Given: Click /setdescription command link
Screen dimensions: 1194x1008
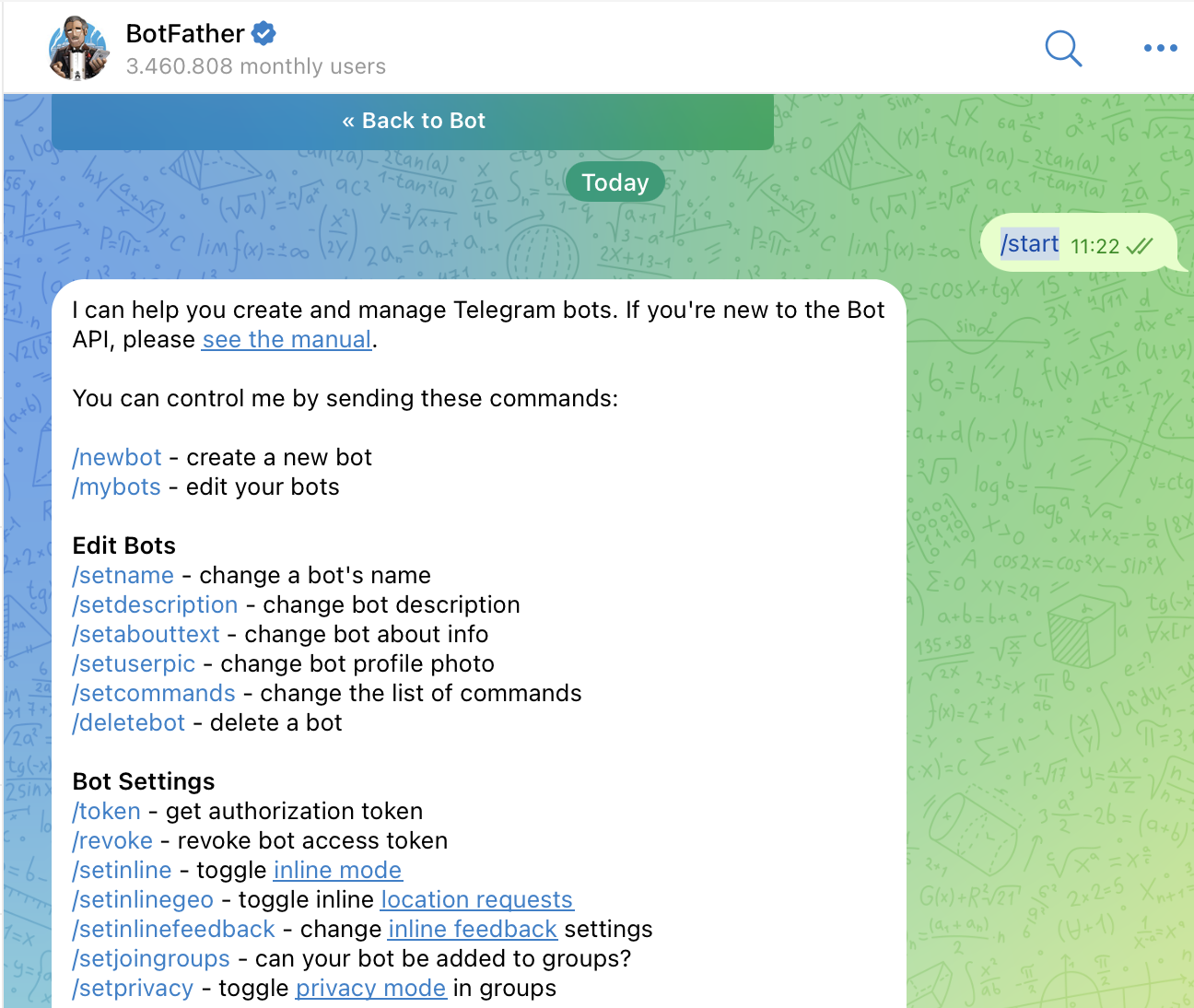Looking at the screenshot, I should tap(155, 604).
